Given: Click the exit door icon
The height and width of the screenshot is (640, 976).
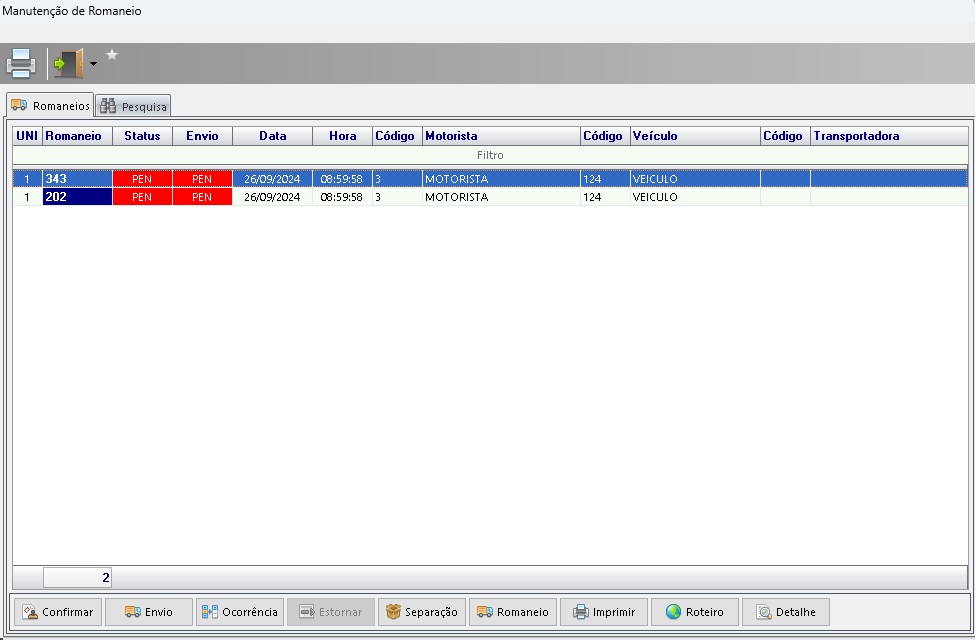Looking at the screenshot, I should 67,63.
